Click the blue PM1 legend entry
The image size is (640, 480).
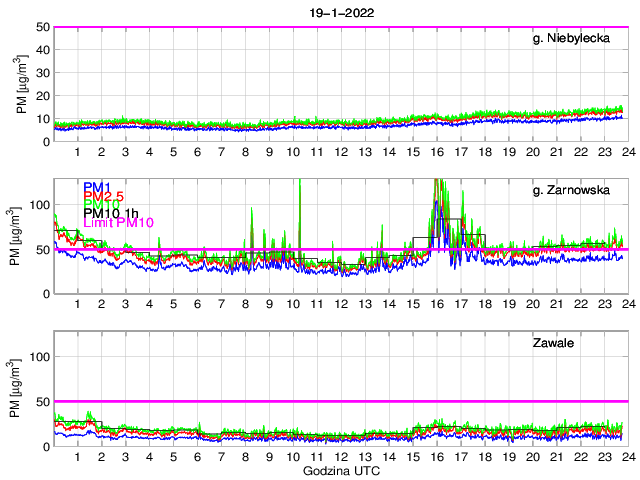click(x=96, y=187)
